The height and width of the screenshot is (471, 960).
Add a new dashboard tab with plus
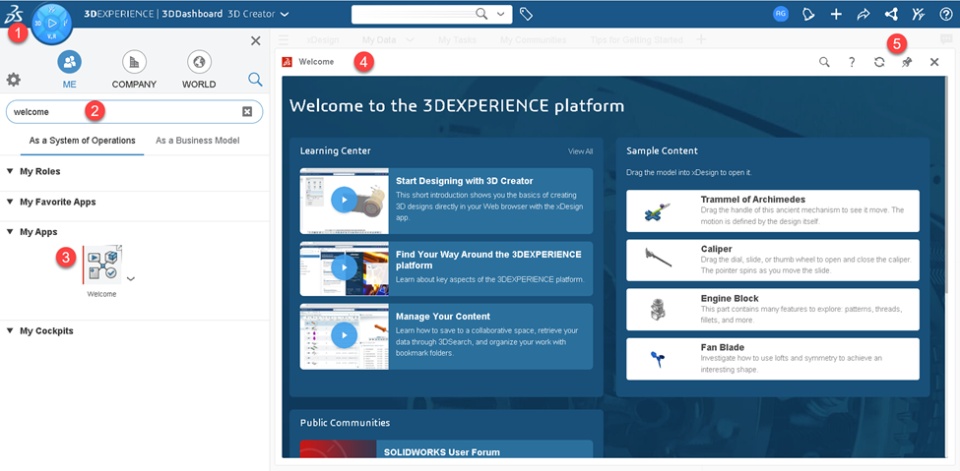702,39
